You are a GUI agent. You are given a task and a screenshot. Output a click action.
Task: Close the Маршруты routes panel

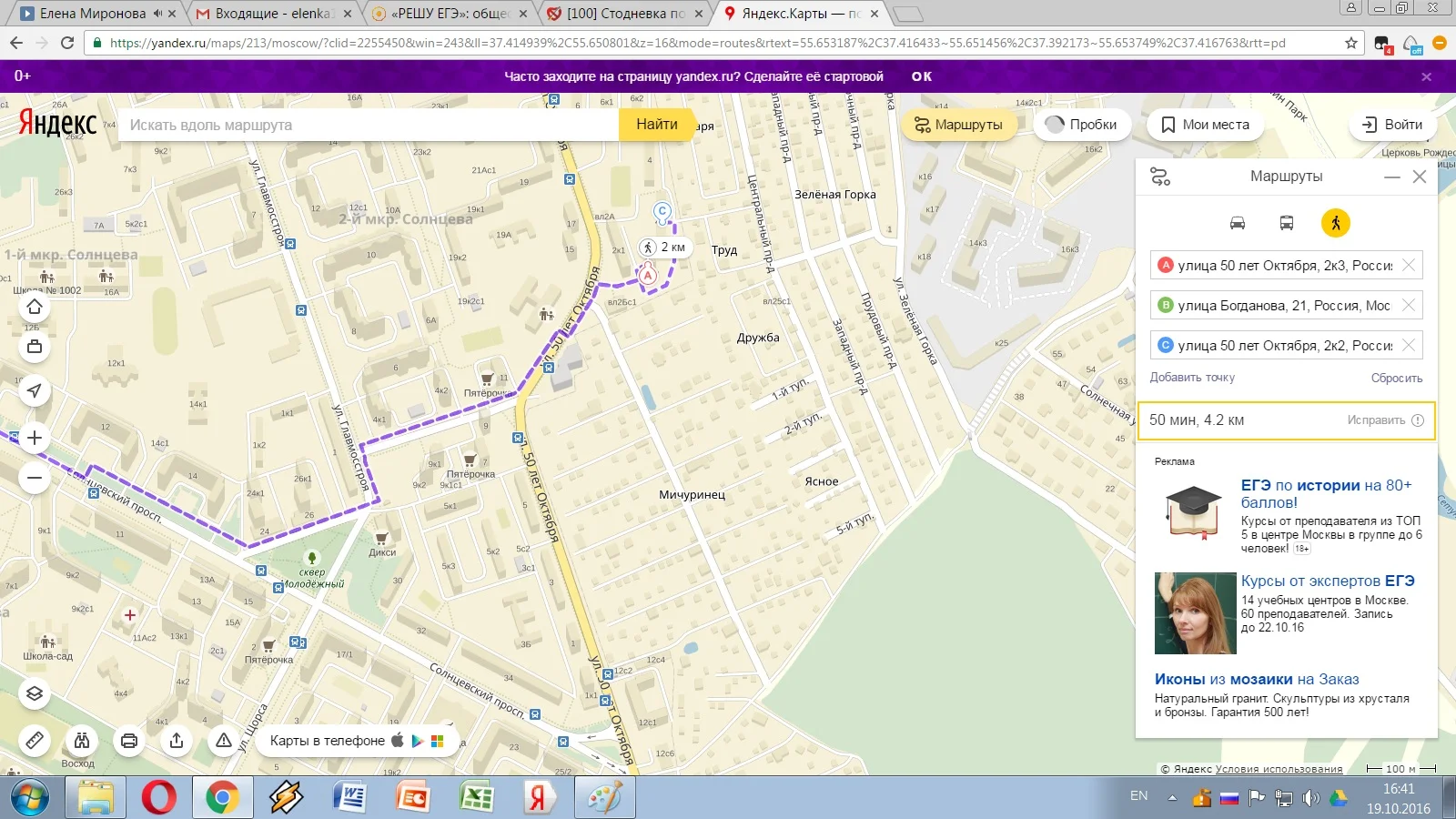click(1420, 177)
